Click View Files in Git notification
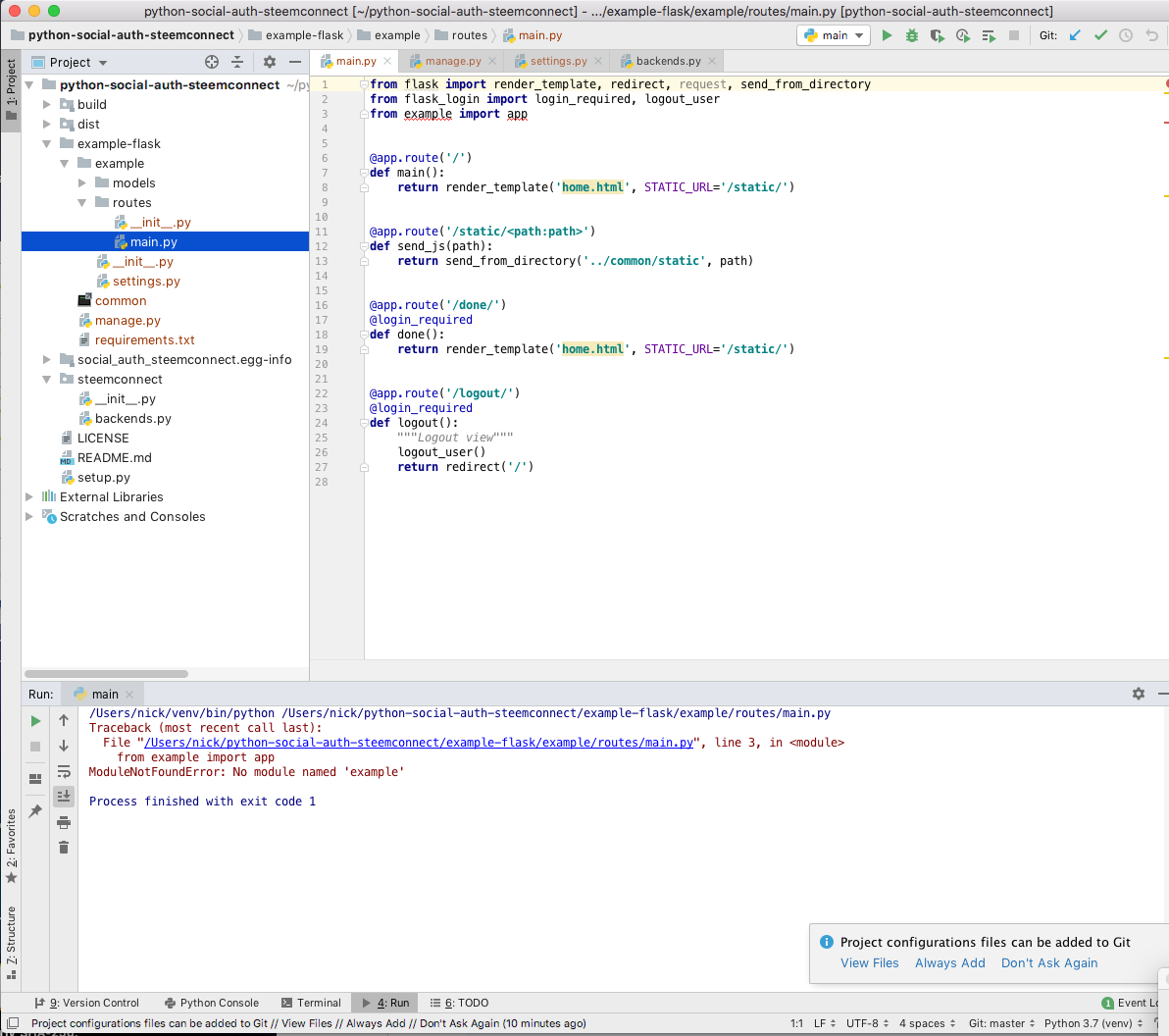The image size is (1169, 1036). (869, 962)
